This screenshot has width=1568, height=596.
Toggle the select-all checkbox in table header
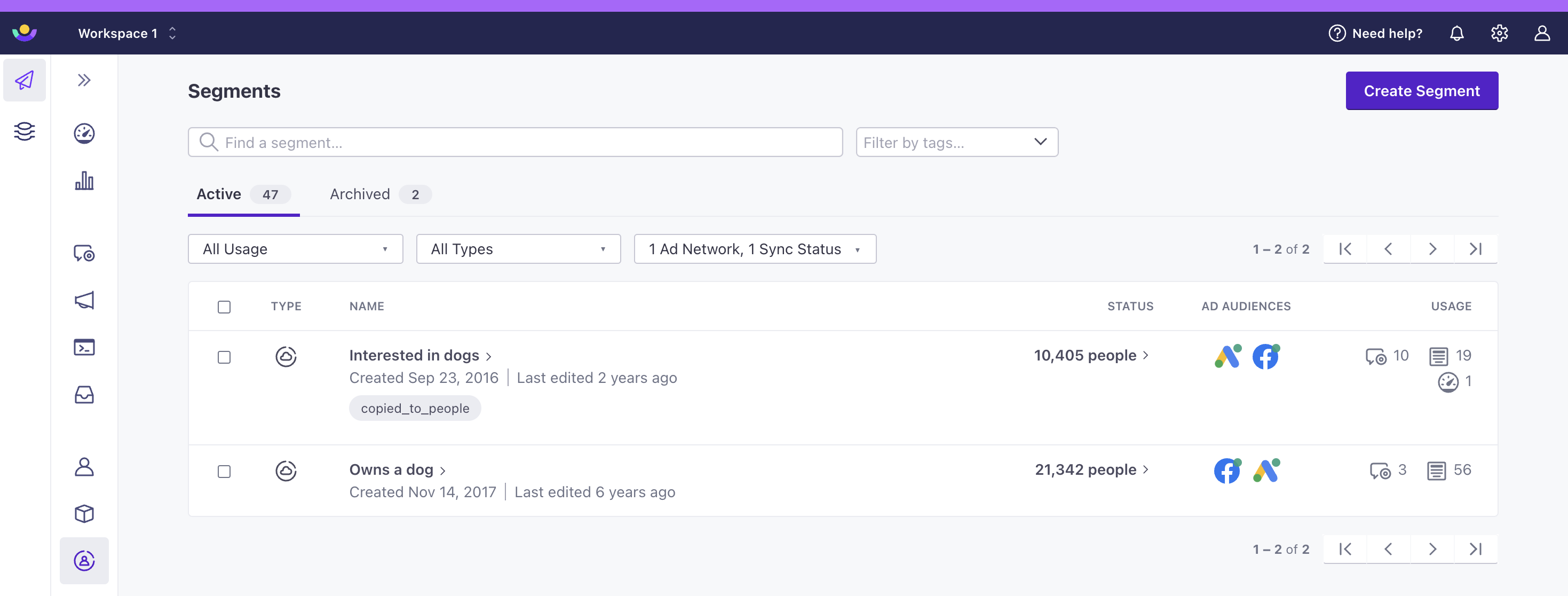tap(224, 306)
